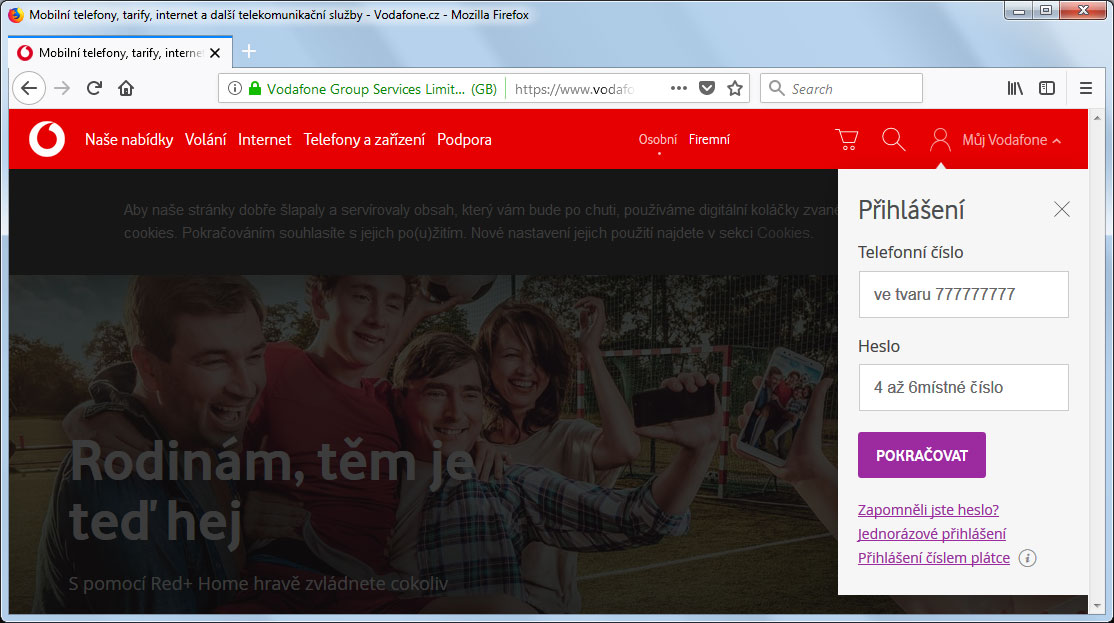Image resolution: width=1114 pixels, height=623 pixels.
Task: Show site information for the Vodafone page
Action: click(234, 88)
